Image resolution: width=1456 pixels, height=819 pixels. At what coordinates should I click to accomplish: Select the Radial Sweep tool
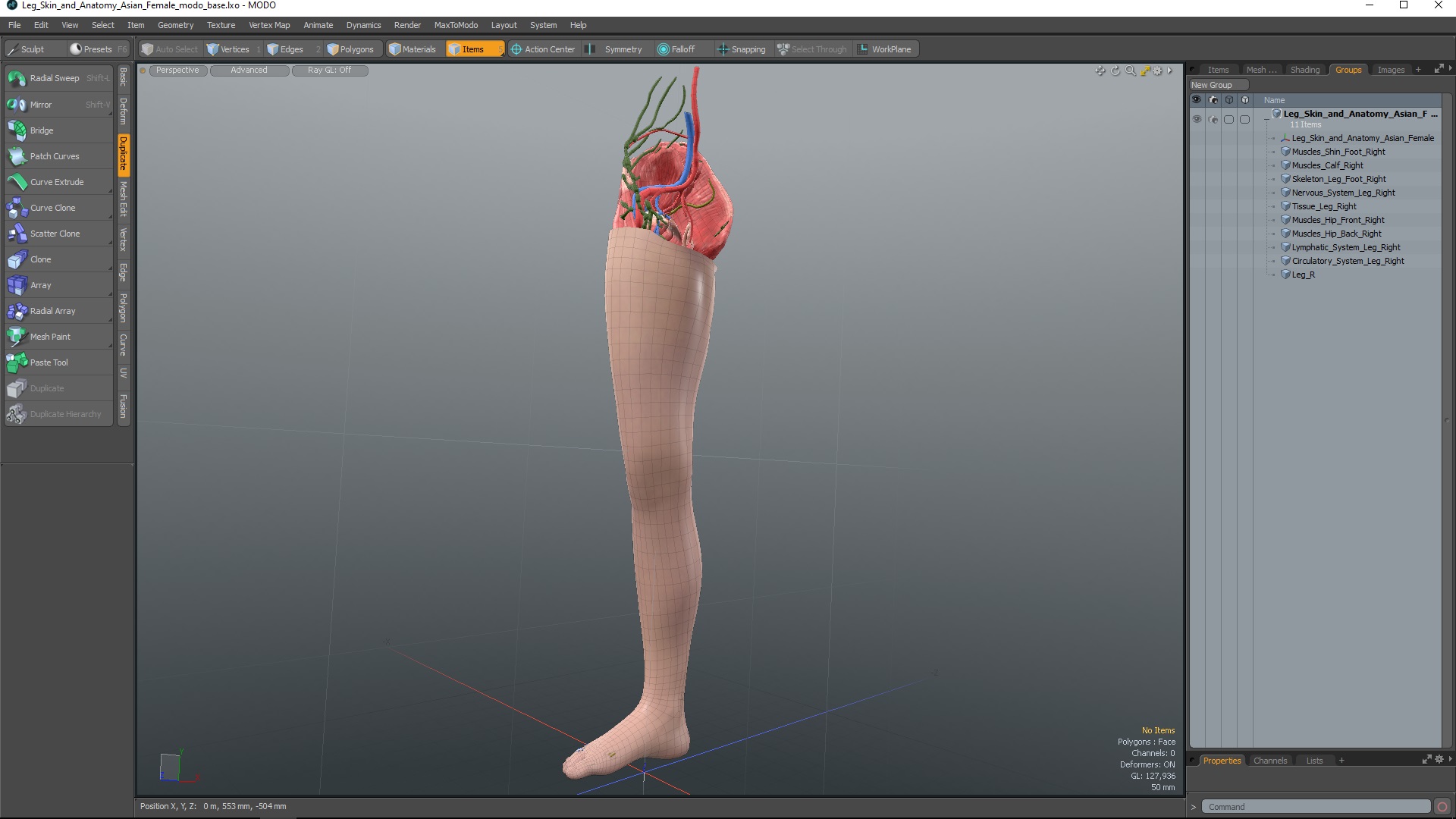[55, 78]
